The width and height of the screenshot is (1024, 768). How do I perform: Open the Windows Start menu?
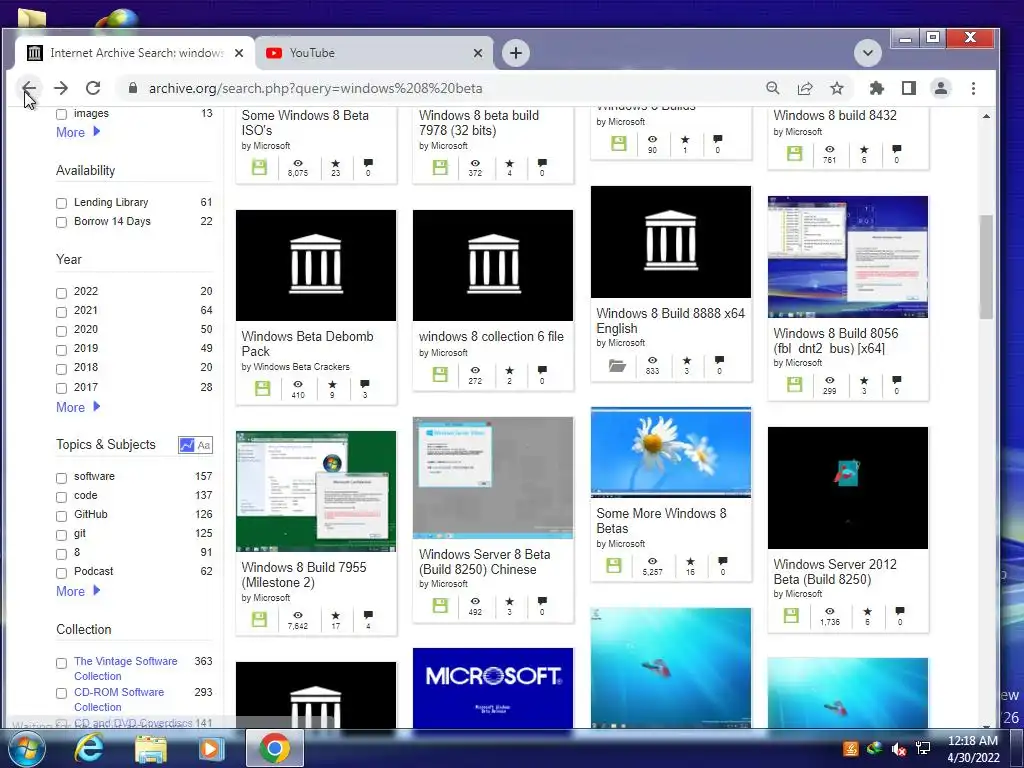[26, 748]
